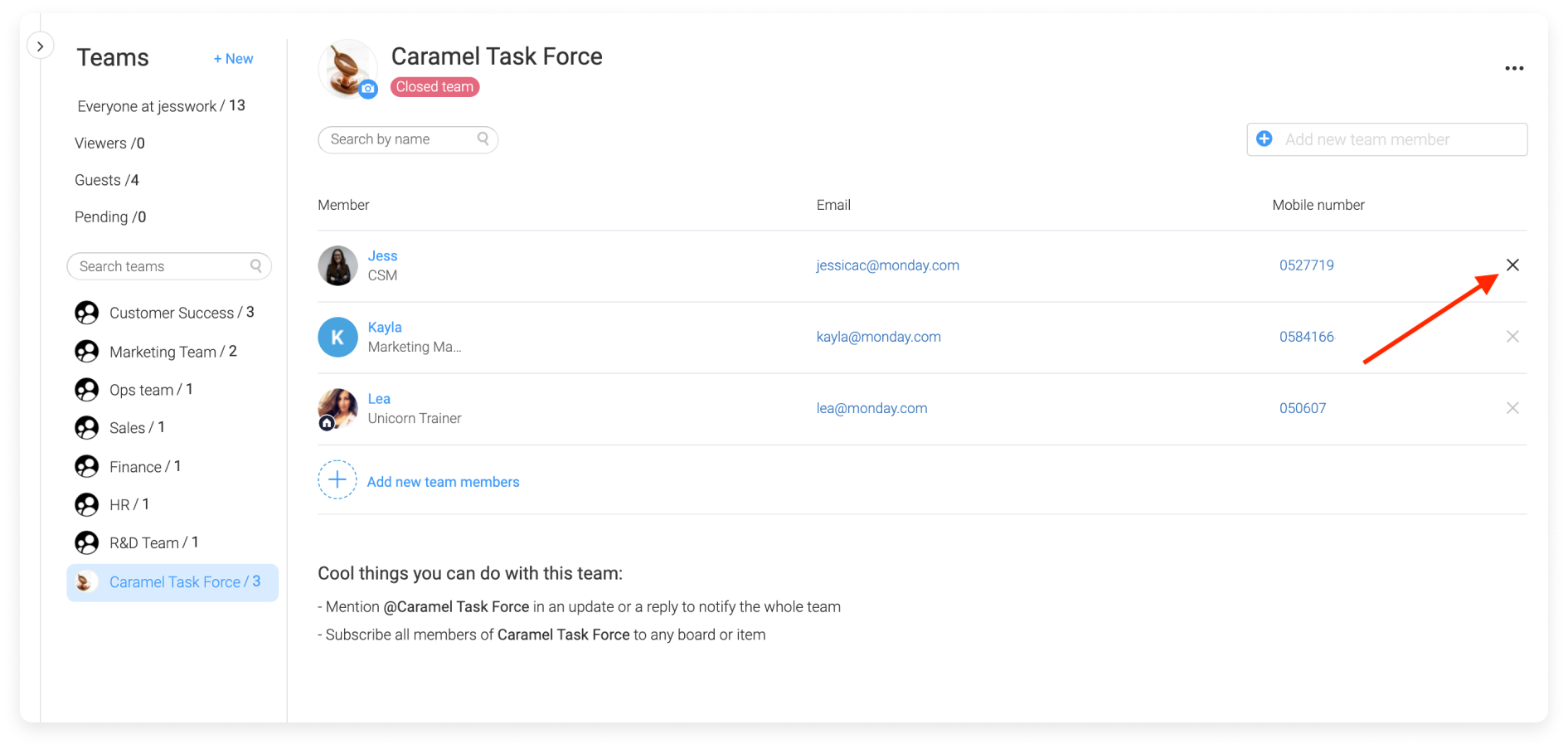Focus the Search by name field
1568x749 pixels.
[x=408, y=139]
